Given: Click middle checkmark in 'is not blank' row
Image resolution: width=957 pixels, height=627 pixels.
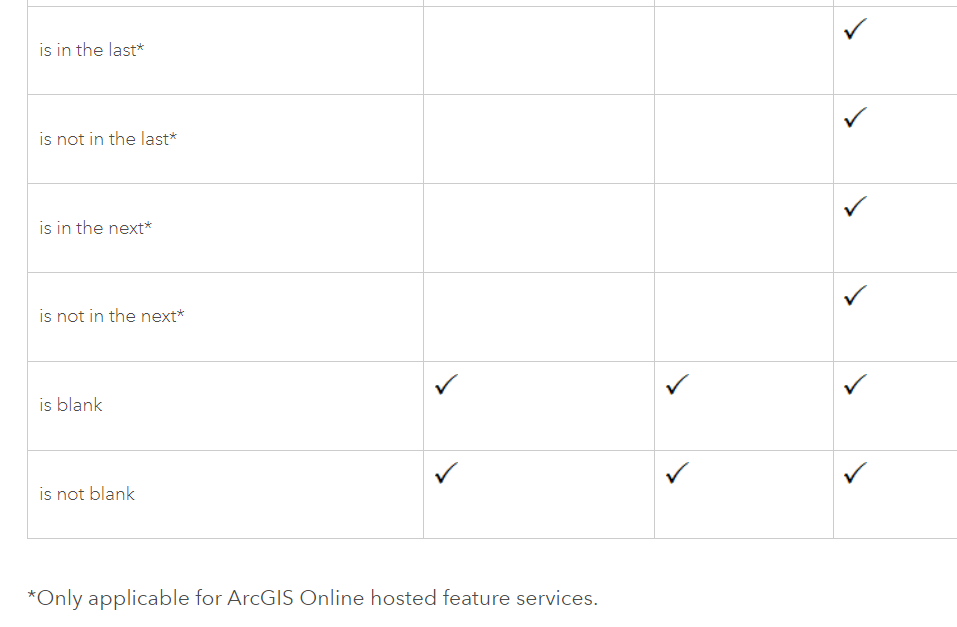Looking at the screenshot, I should [x=677, y=473].
